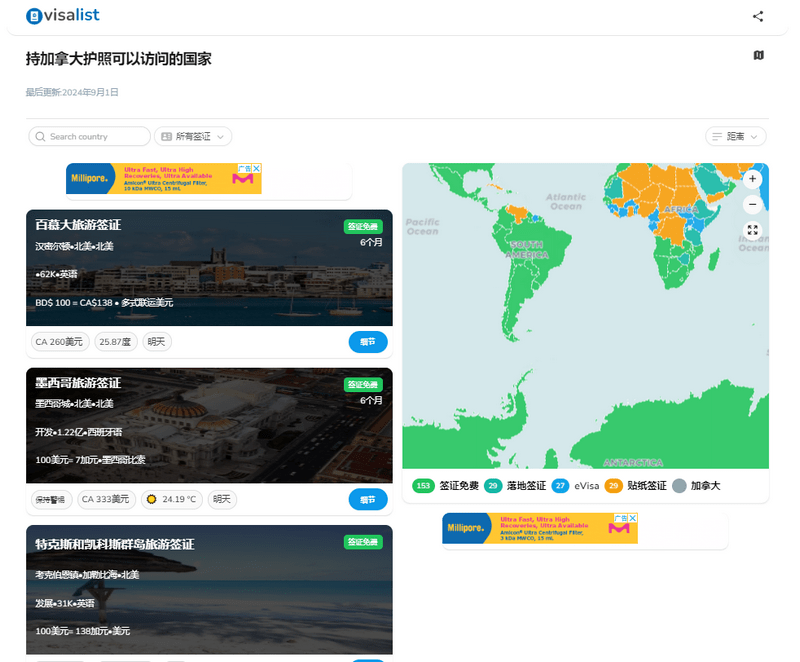Click the visalist logo icon
This screenshot has height=662, width=800.
click(35, 15)
